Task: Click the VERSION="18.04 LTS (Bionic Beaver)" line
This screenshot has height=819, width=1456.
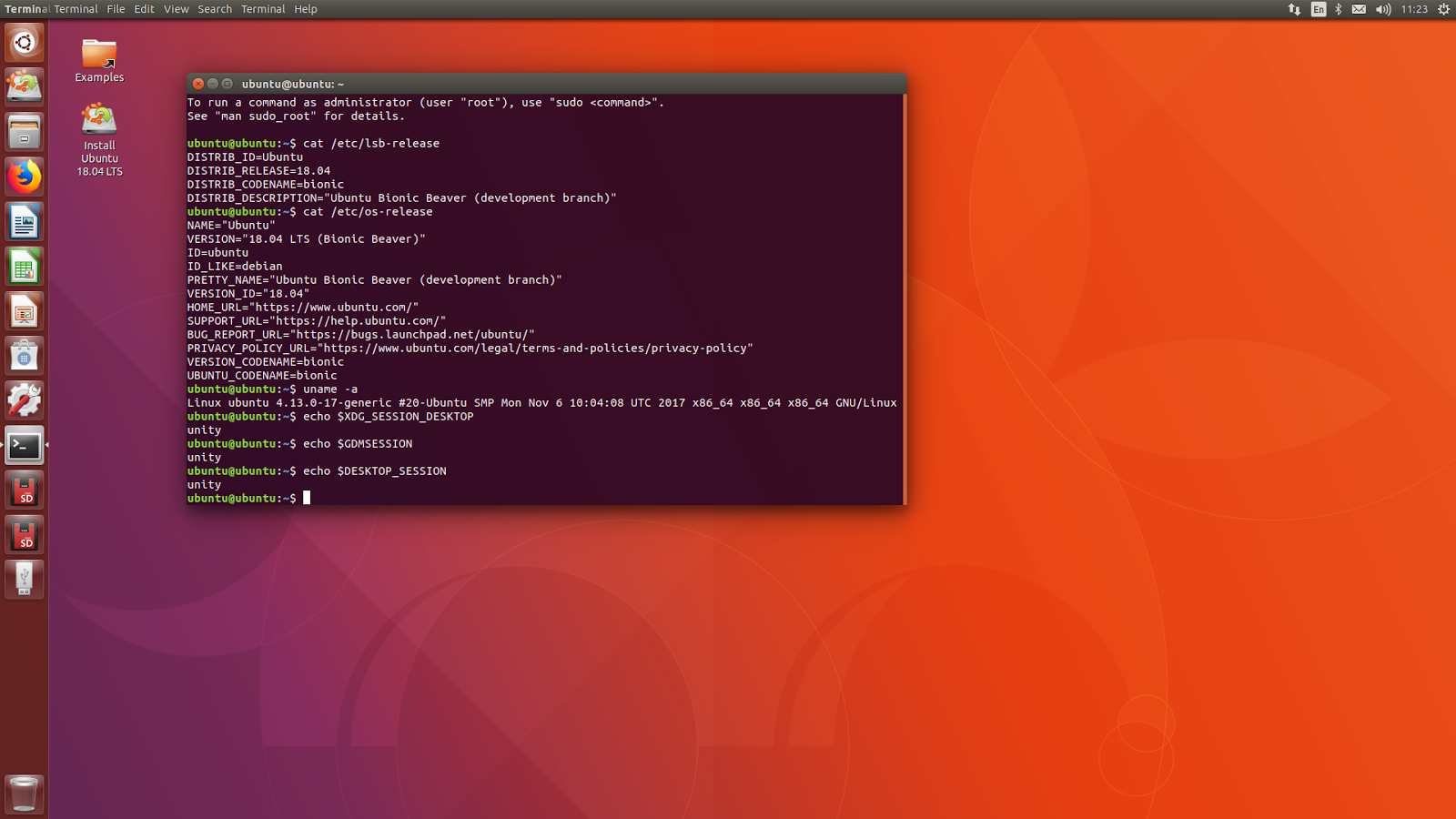Action: click(306, 238)
